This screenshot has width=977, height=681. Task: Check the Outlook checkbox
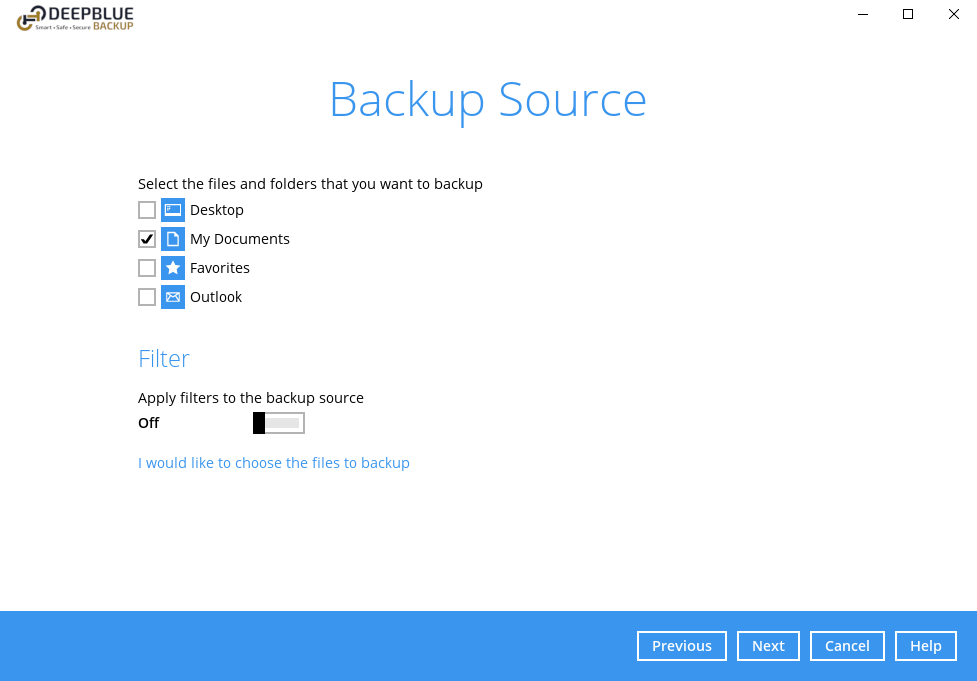147,297
